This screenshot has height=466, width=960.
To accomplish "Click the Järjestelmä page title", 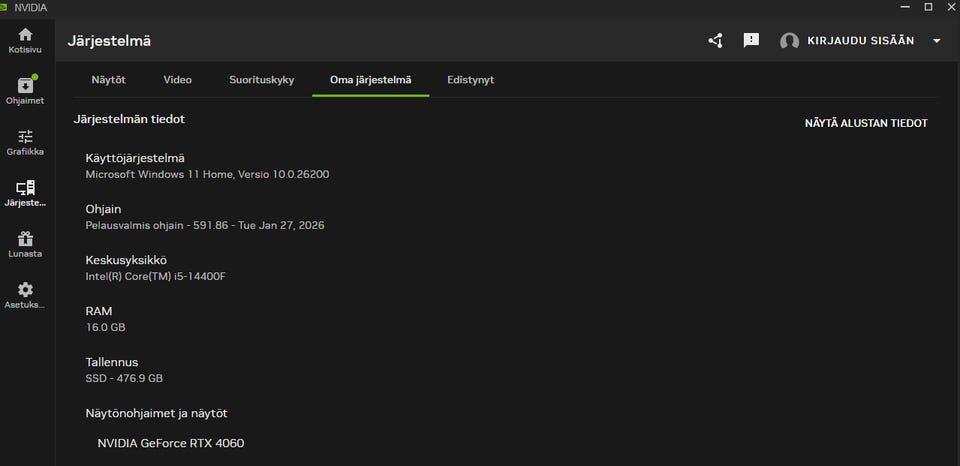I will click(109, 42).
